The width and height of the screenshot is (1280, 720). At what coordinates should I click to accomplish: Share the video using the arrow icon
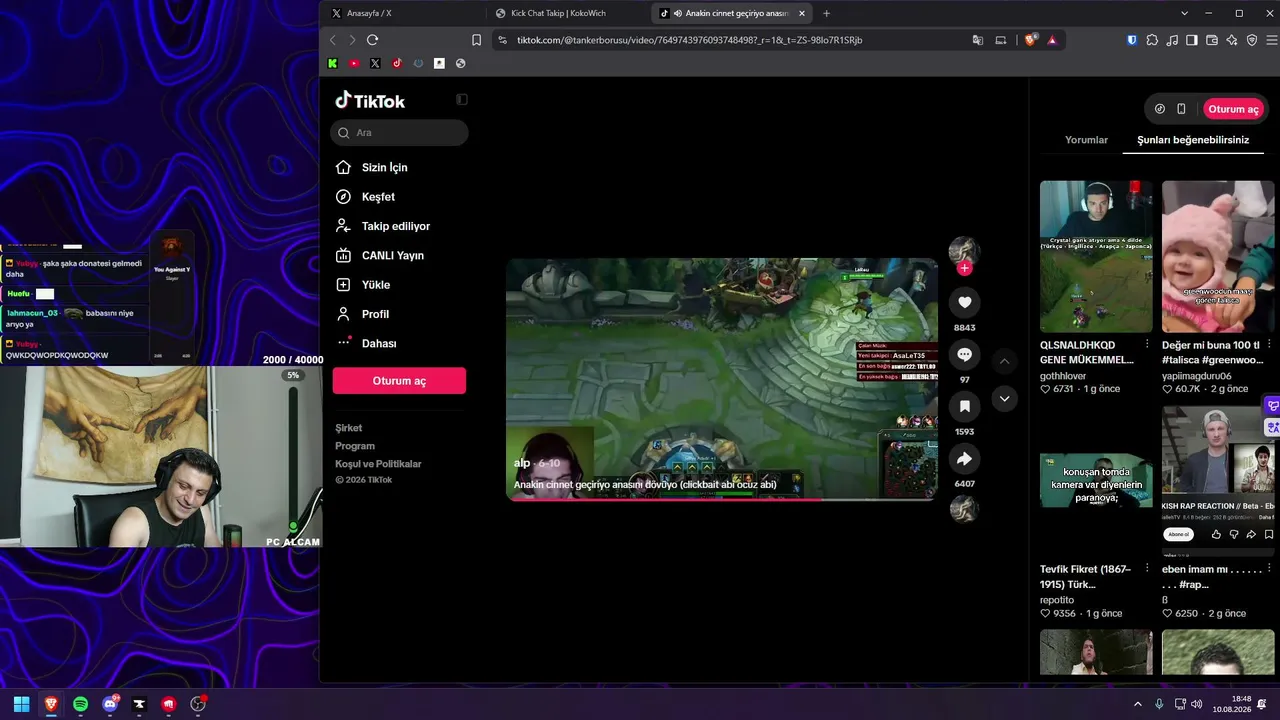pyautogui.click(x=964, y=458)
